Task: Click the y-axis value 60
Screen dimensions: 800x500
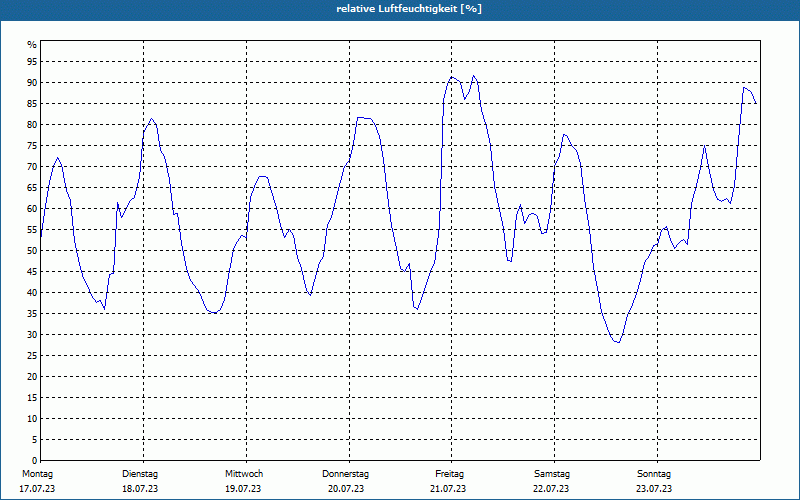Action: click(x=32, y=208)
